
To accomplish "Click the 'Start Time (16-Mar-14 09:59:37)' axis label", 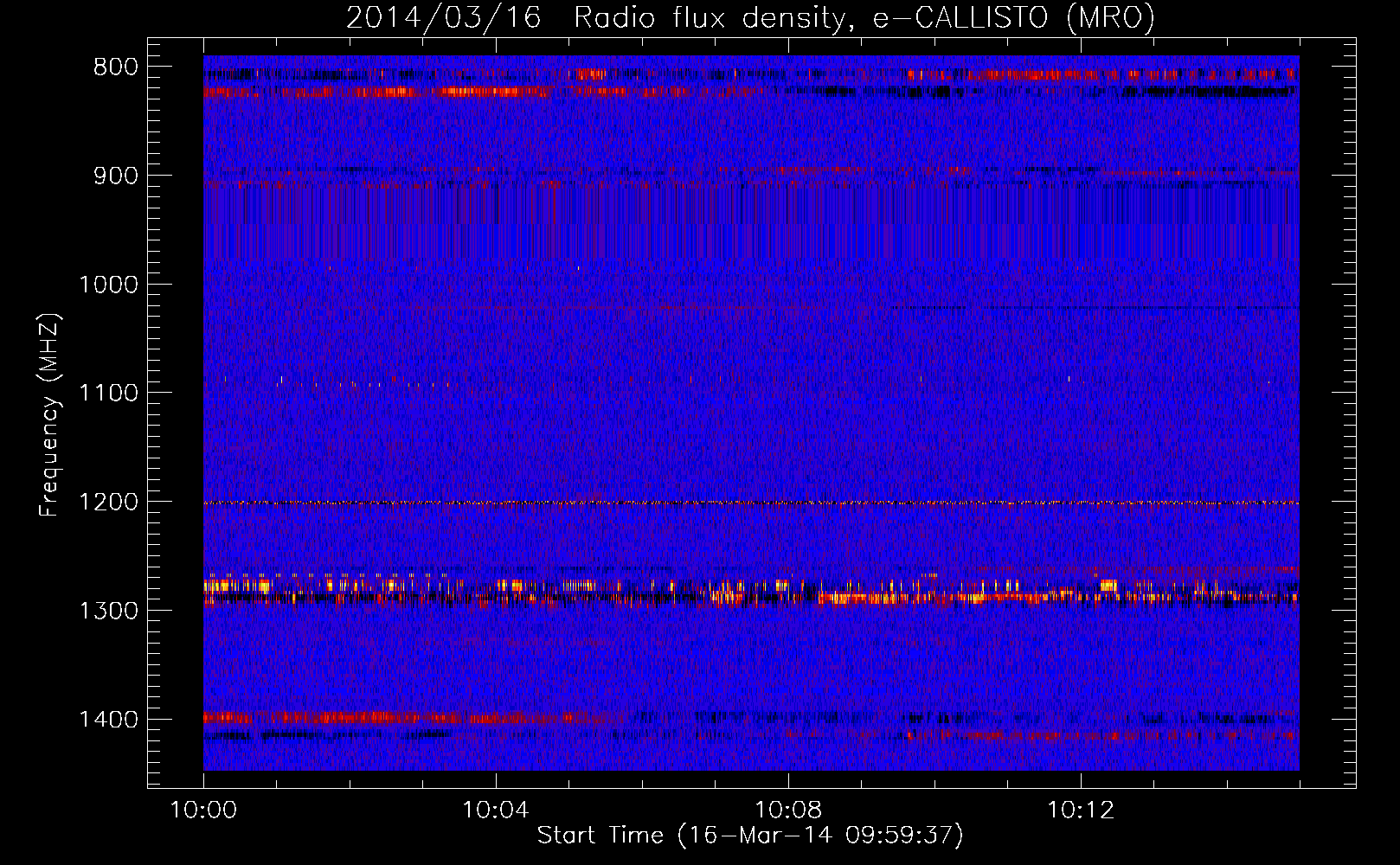I will coord(750,836).
